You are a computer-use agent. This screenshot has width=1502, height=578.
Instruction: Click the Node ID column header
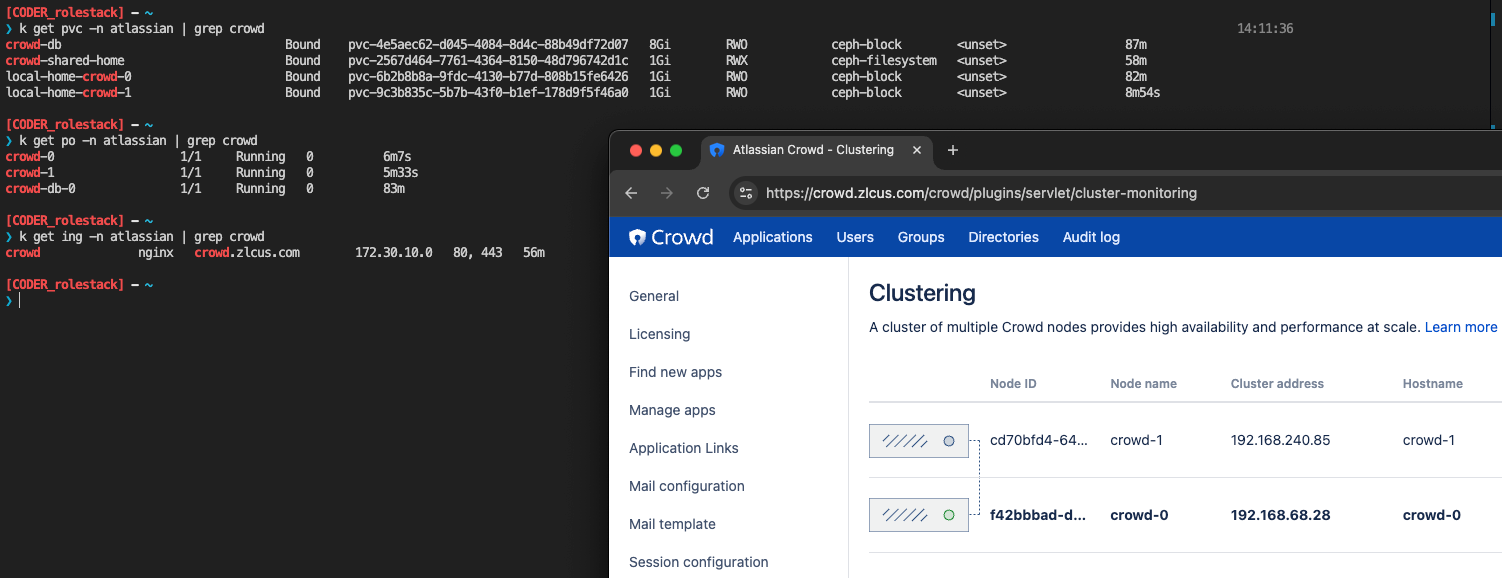(1013, 384)
